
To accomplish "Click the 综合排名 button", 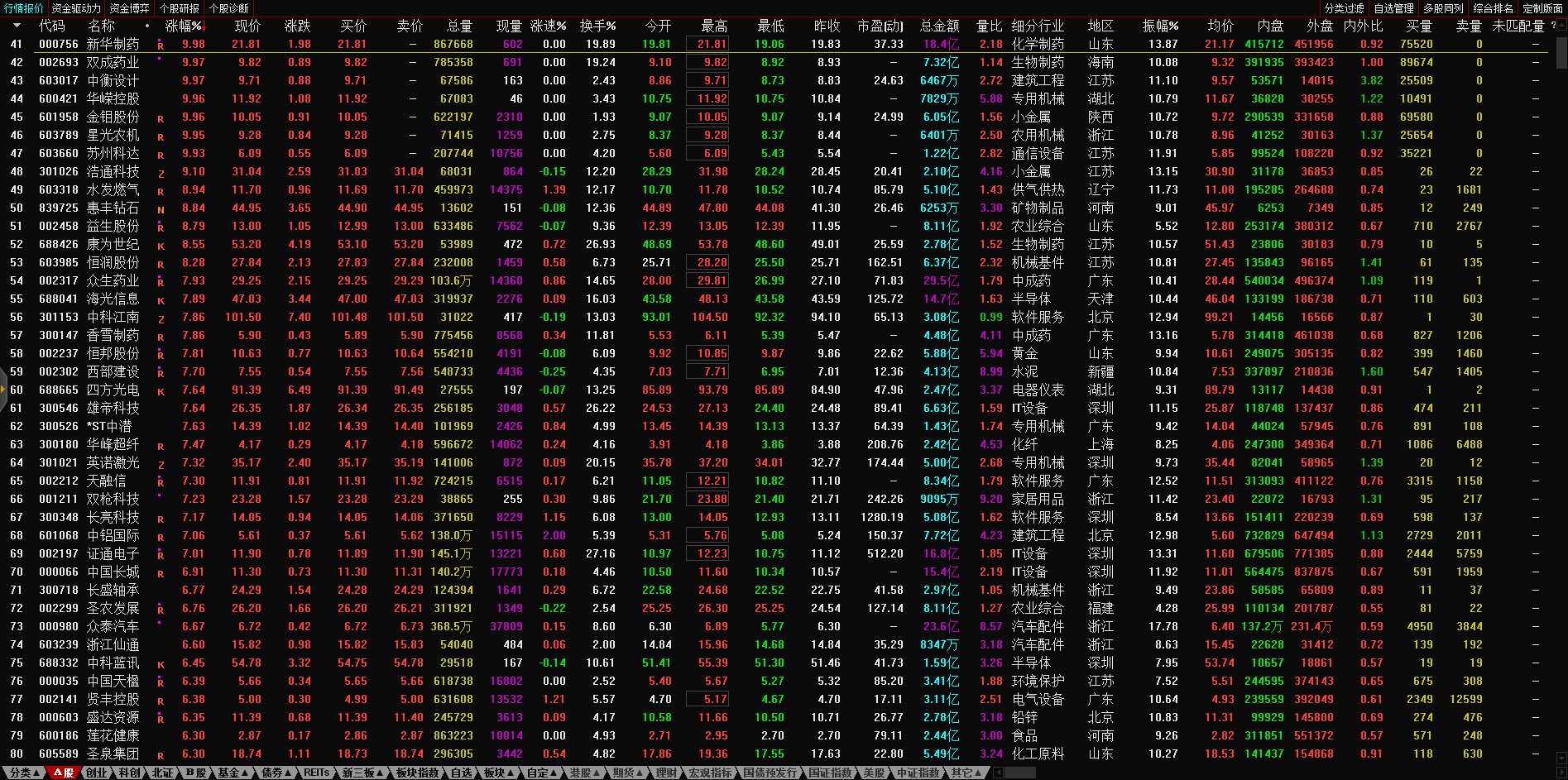I will point(1493,8).
